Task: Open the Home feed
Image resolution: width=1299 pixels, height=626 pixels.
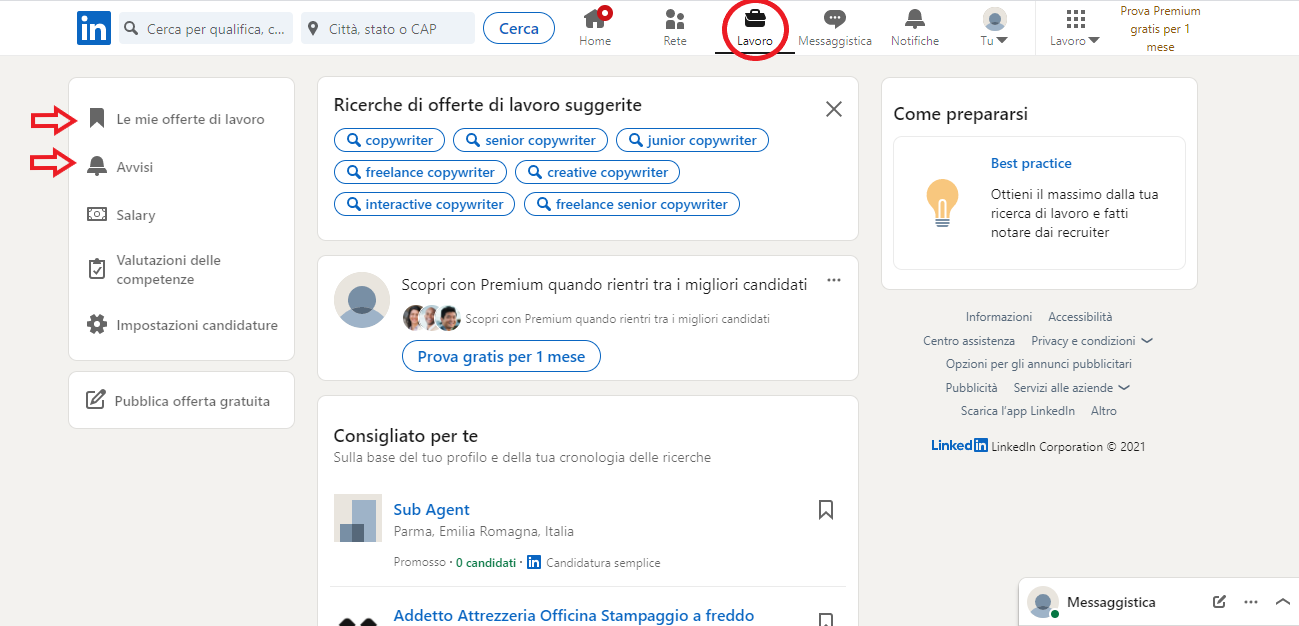Action: click(595, 27)
